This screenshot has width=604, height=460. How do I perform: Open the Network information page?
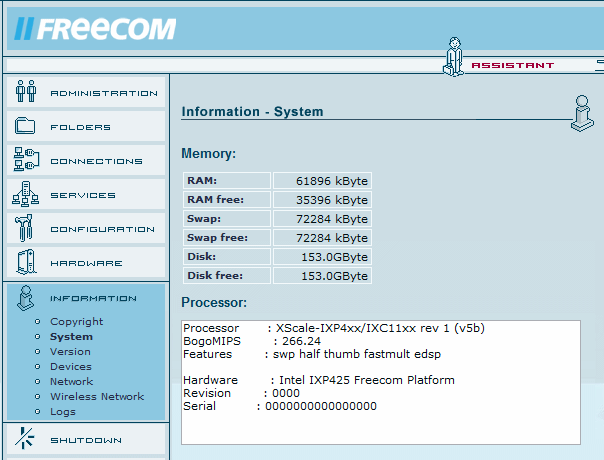point(71,382)
